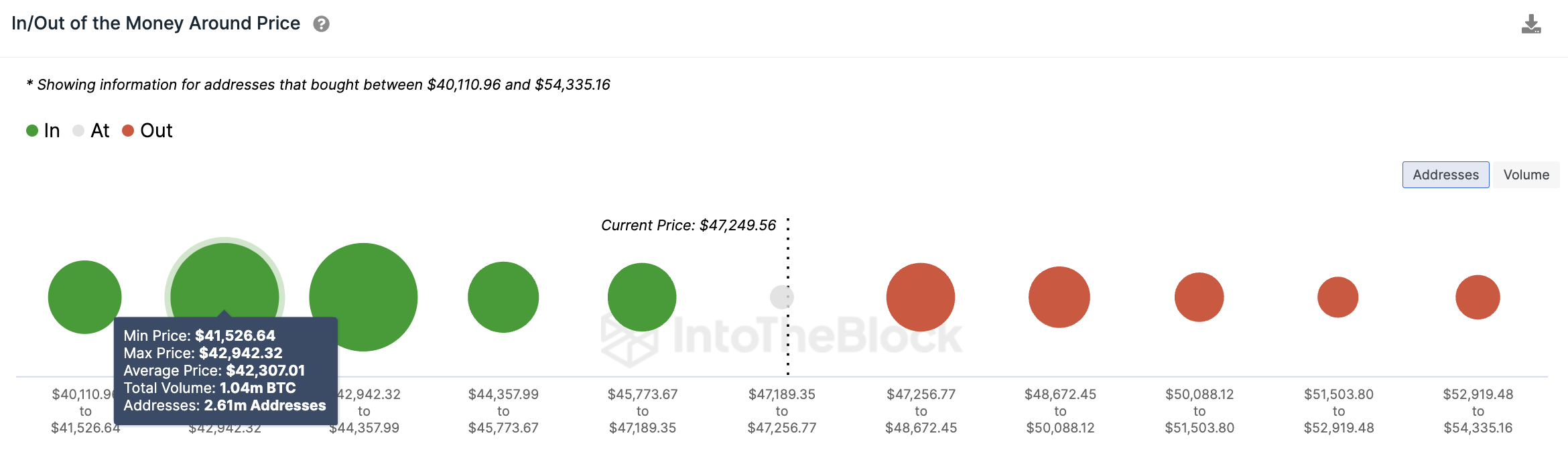Click the green bubble above $44,357.99 range

[503, 297]
